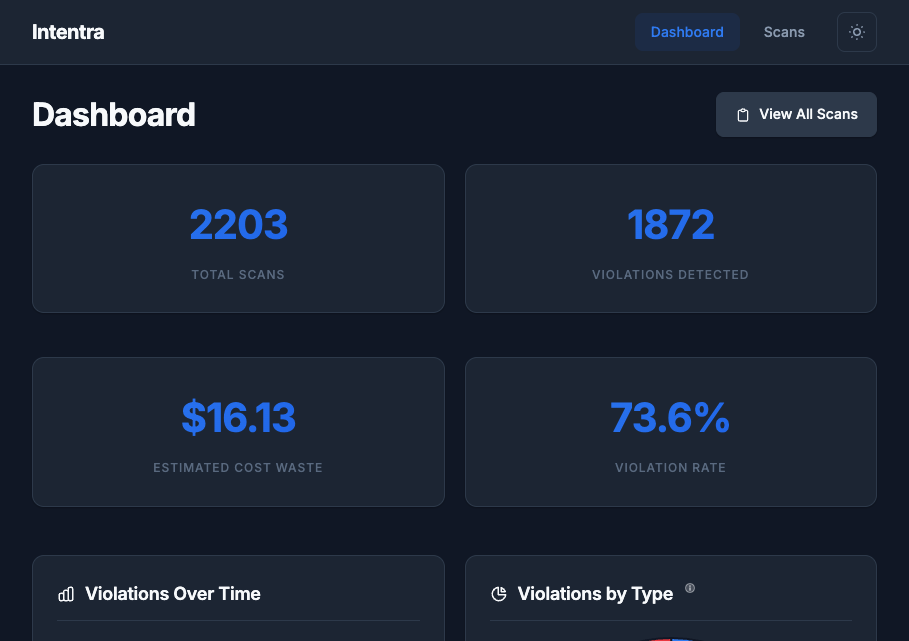The width and height of the screenshot is (909, 641).
Task: Click the $16.13 estimated cost value
Action: pyautogui.click(x=238, y=418)
